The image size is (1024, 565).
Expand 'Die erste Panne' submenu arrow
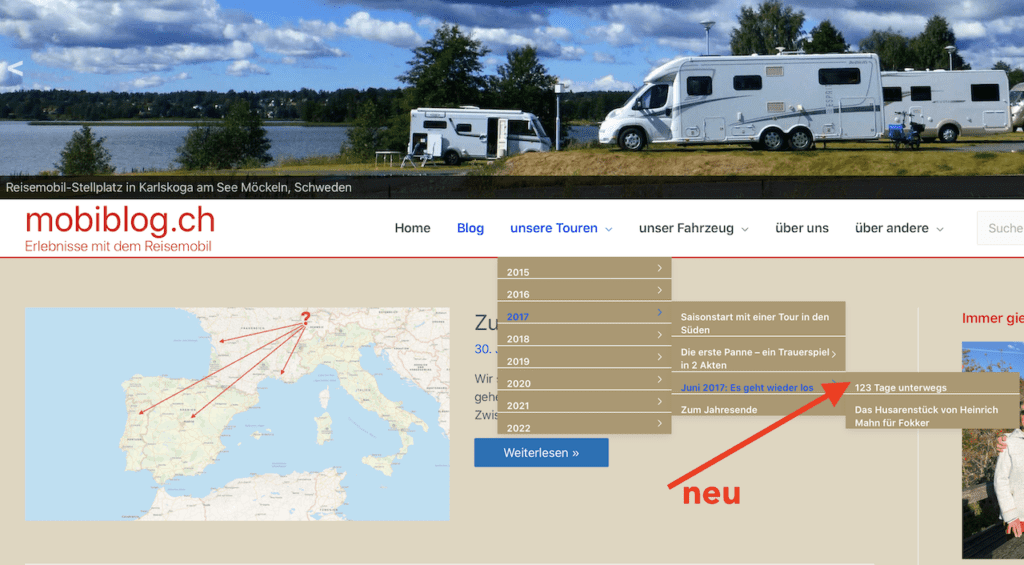click(833, 354)
